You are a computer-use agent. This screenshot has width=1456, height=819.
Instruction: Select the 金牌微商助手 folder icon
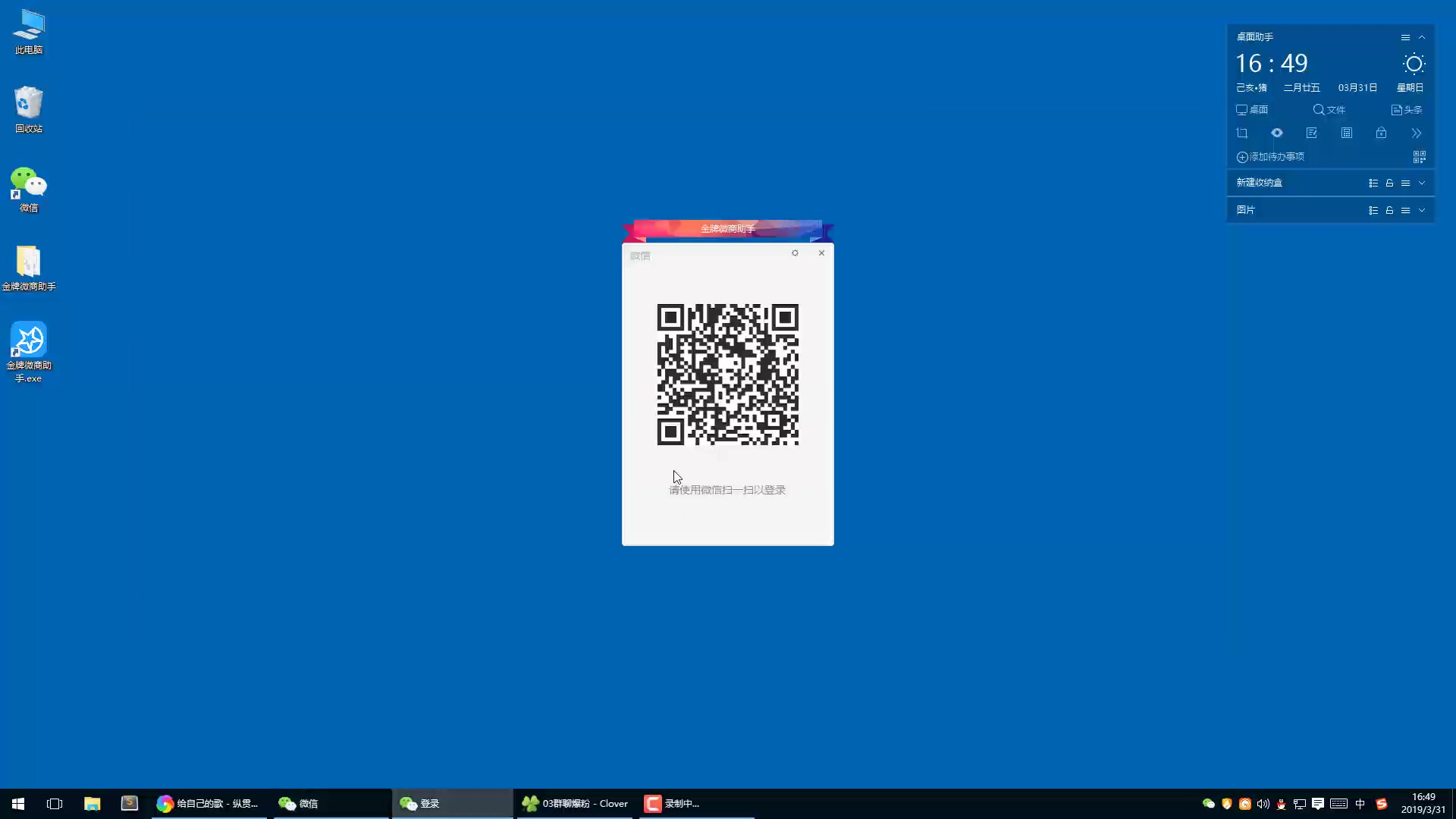click(x=29, y=268)
